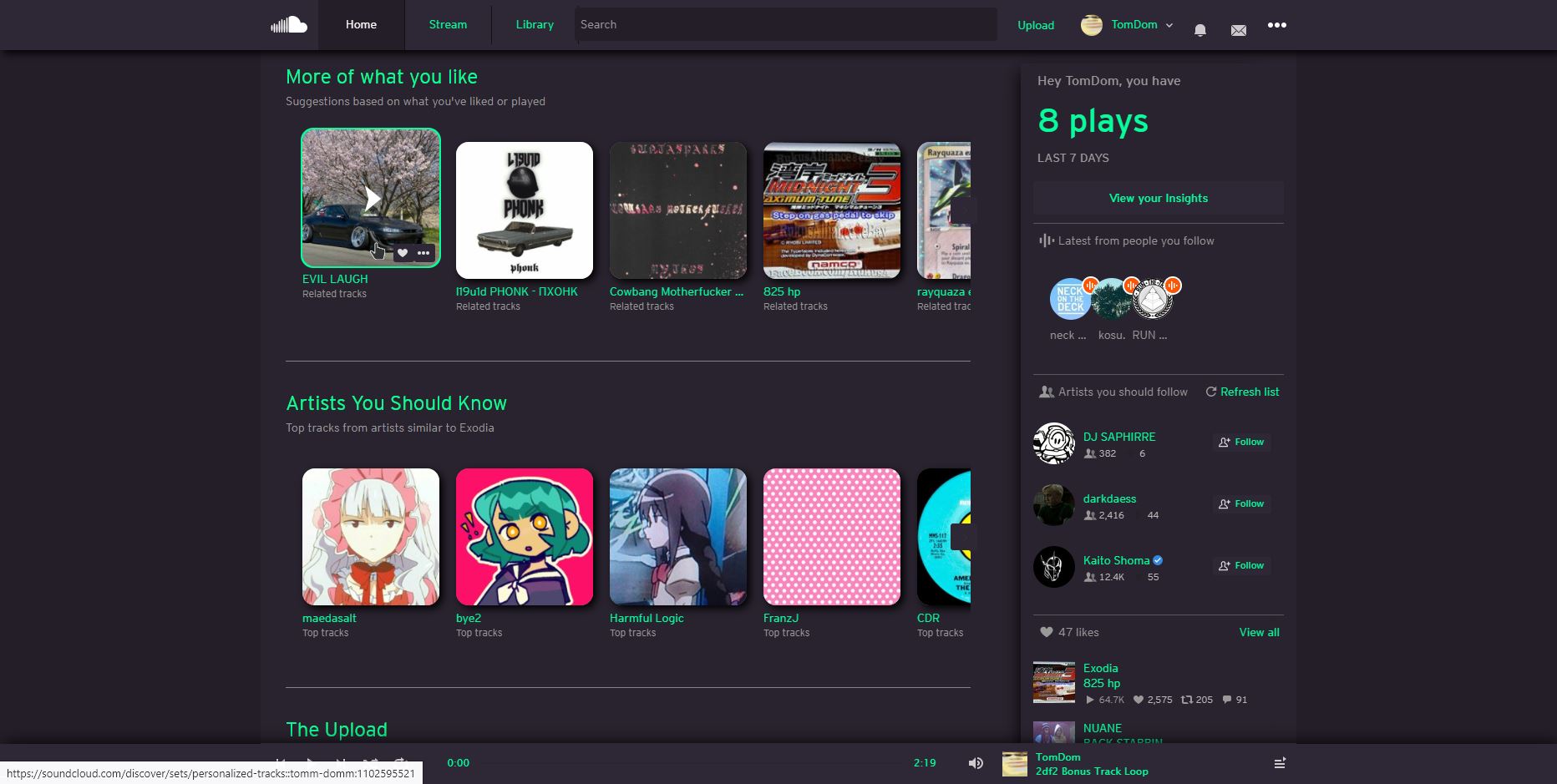This screenshot has height=784, width=1557.
Task: Click the View your Insights button
Action: (1158, 198)
